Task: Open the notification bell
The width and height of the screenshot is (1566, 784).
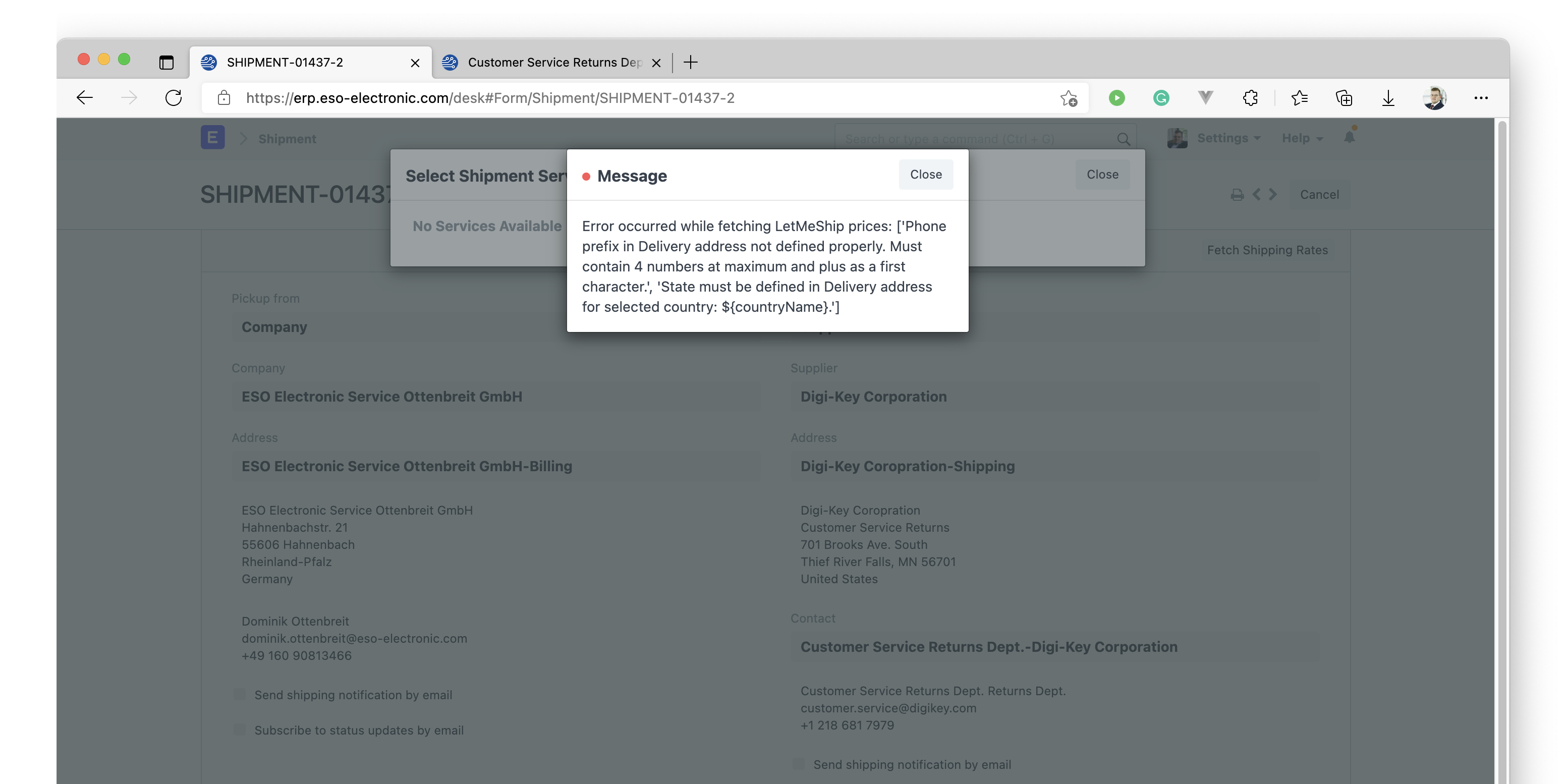Action: click(x=1349, y=138)
